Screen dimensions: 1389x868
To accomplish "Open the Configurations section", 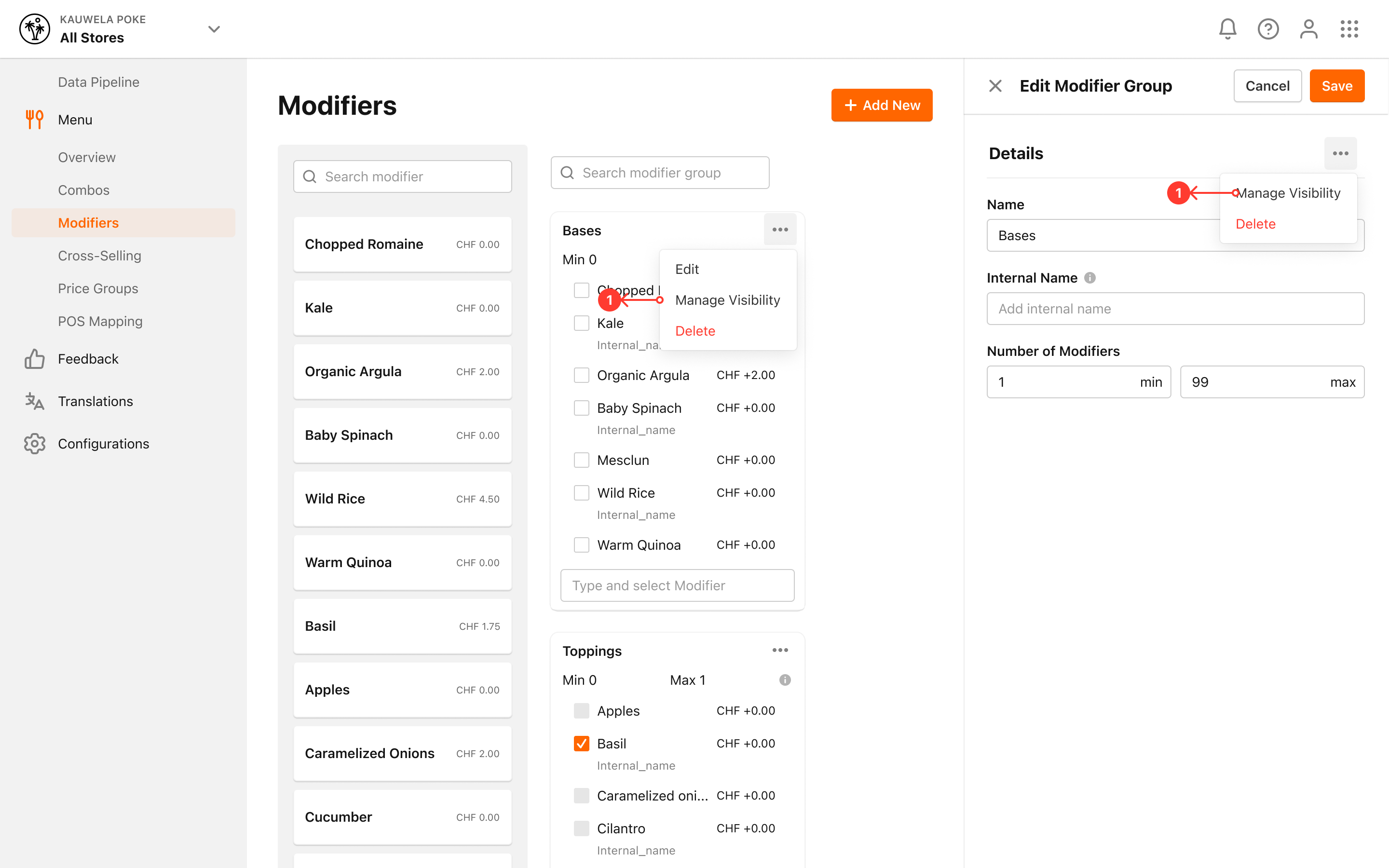I will 103,444.
